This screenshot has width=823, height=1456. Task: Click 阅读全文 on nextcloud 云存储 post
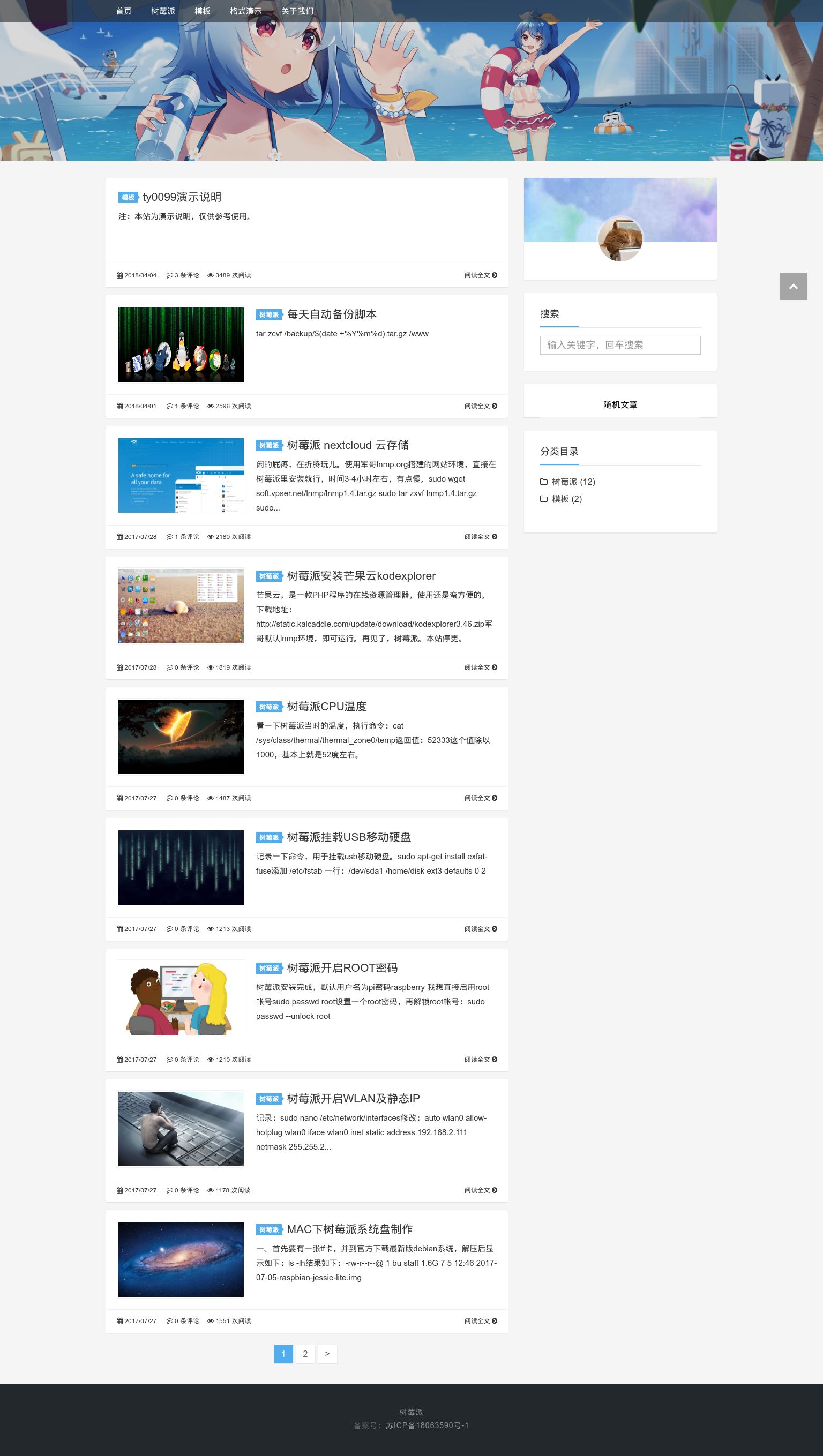click(481, 536)
